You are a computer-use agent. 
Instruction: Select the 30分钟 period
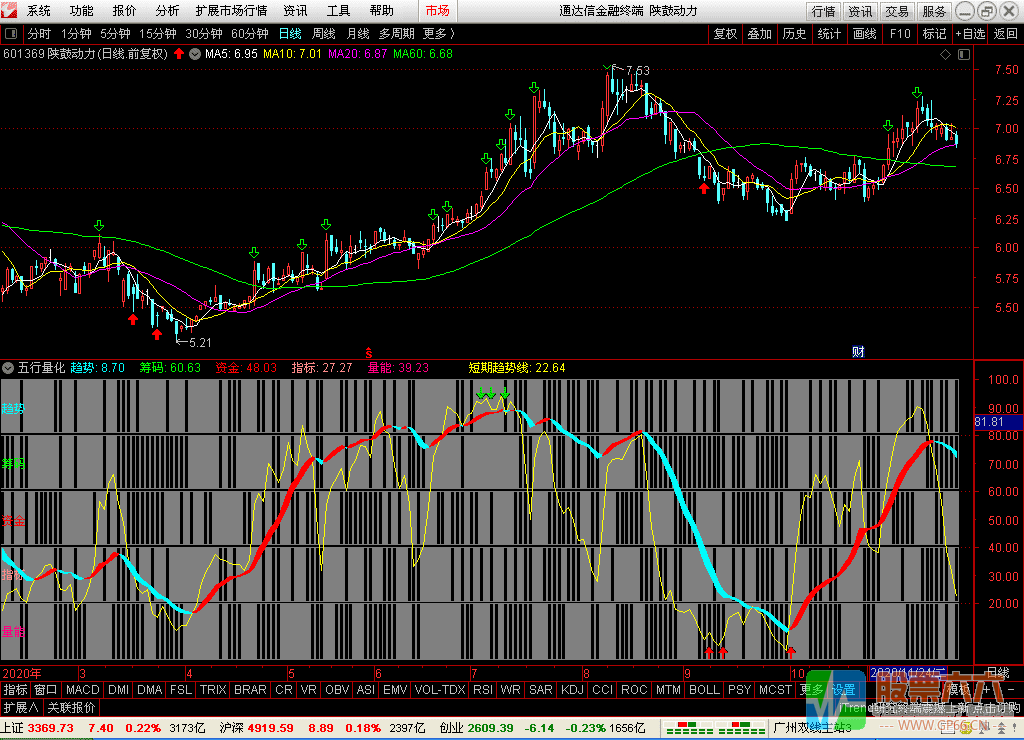coord(204,34)
